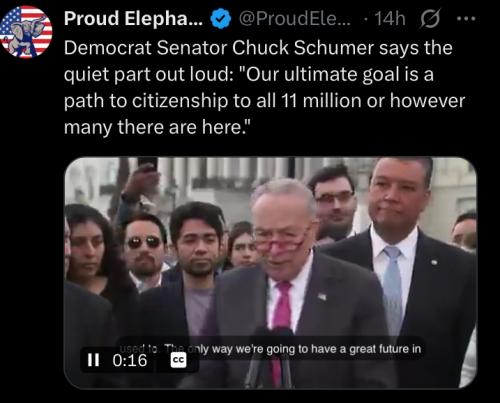Screen dimensions: 500x403
Task: Click the 14h post timestamp
Action: [390, 19]
